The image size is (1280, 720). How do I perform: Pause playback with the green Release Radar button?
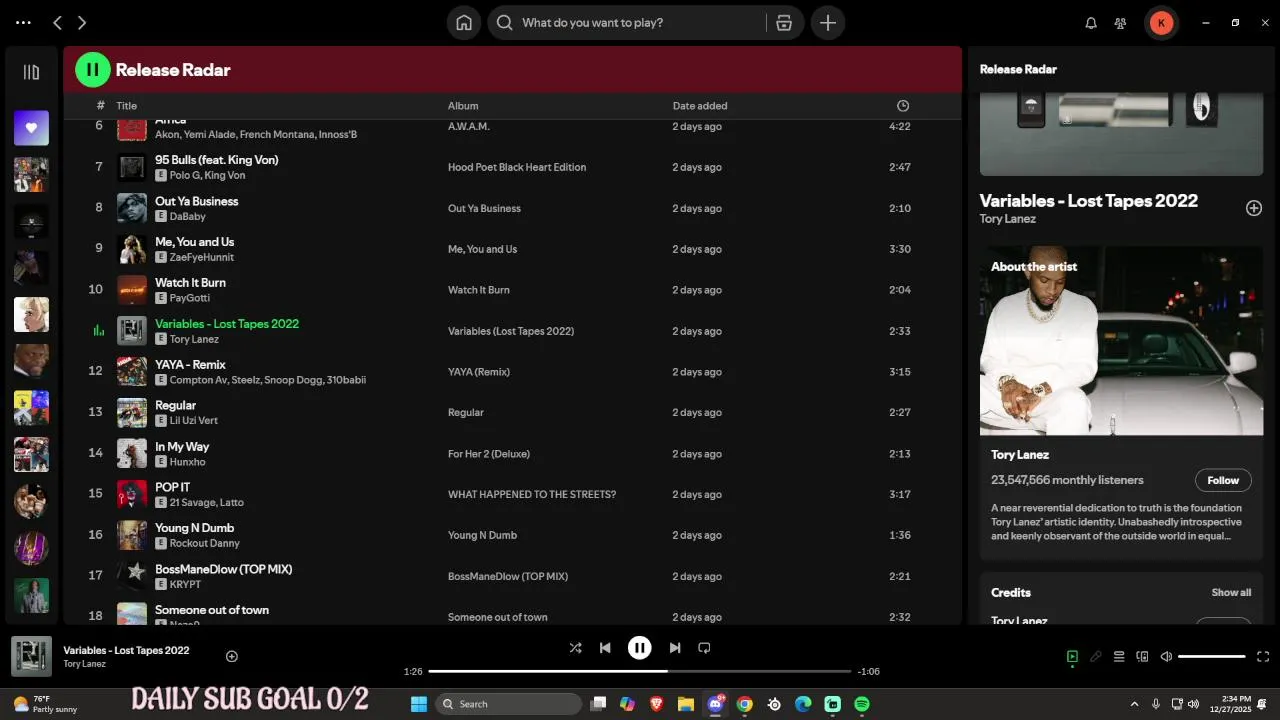(x=92, y=70)
